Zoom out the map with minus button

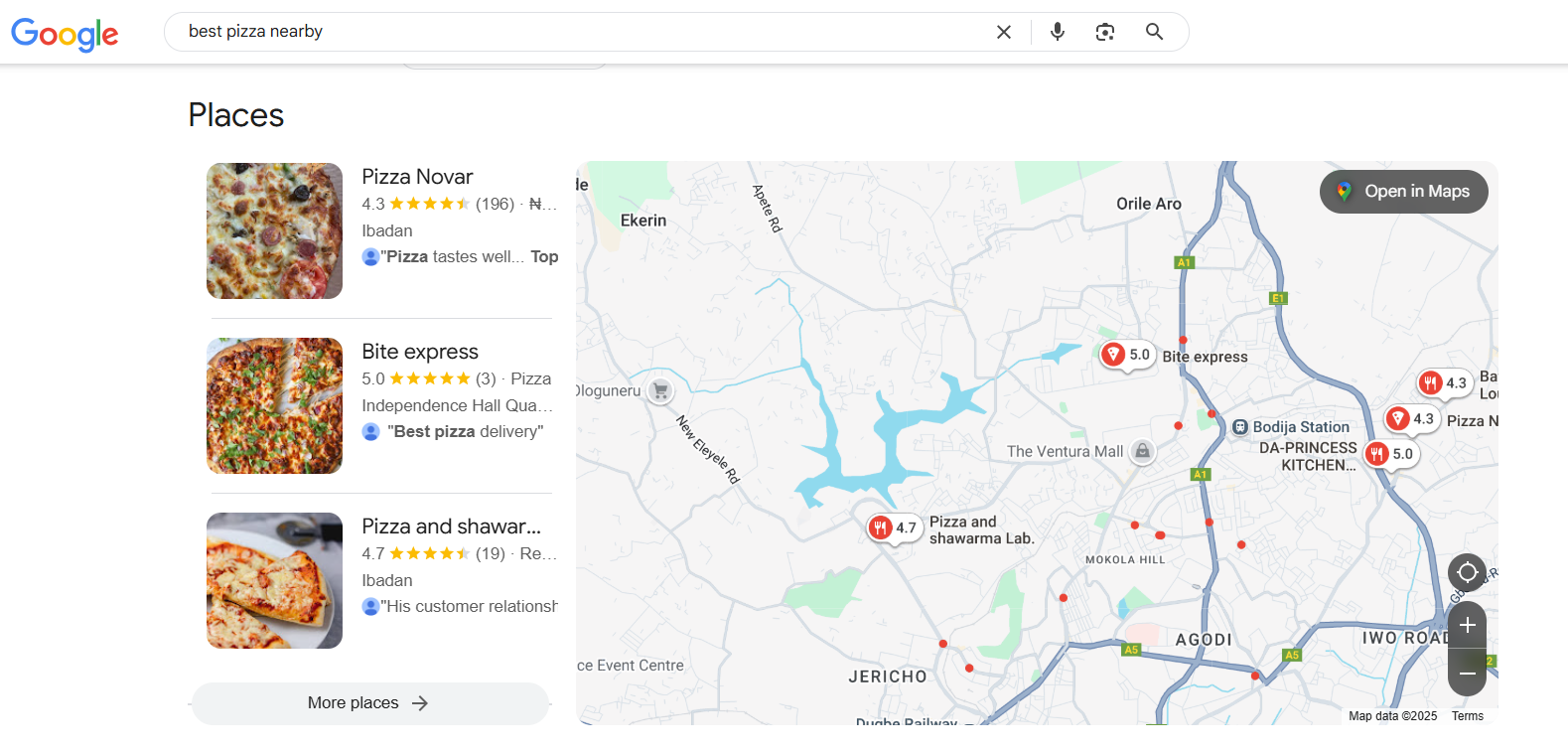pos(1467,673)
